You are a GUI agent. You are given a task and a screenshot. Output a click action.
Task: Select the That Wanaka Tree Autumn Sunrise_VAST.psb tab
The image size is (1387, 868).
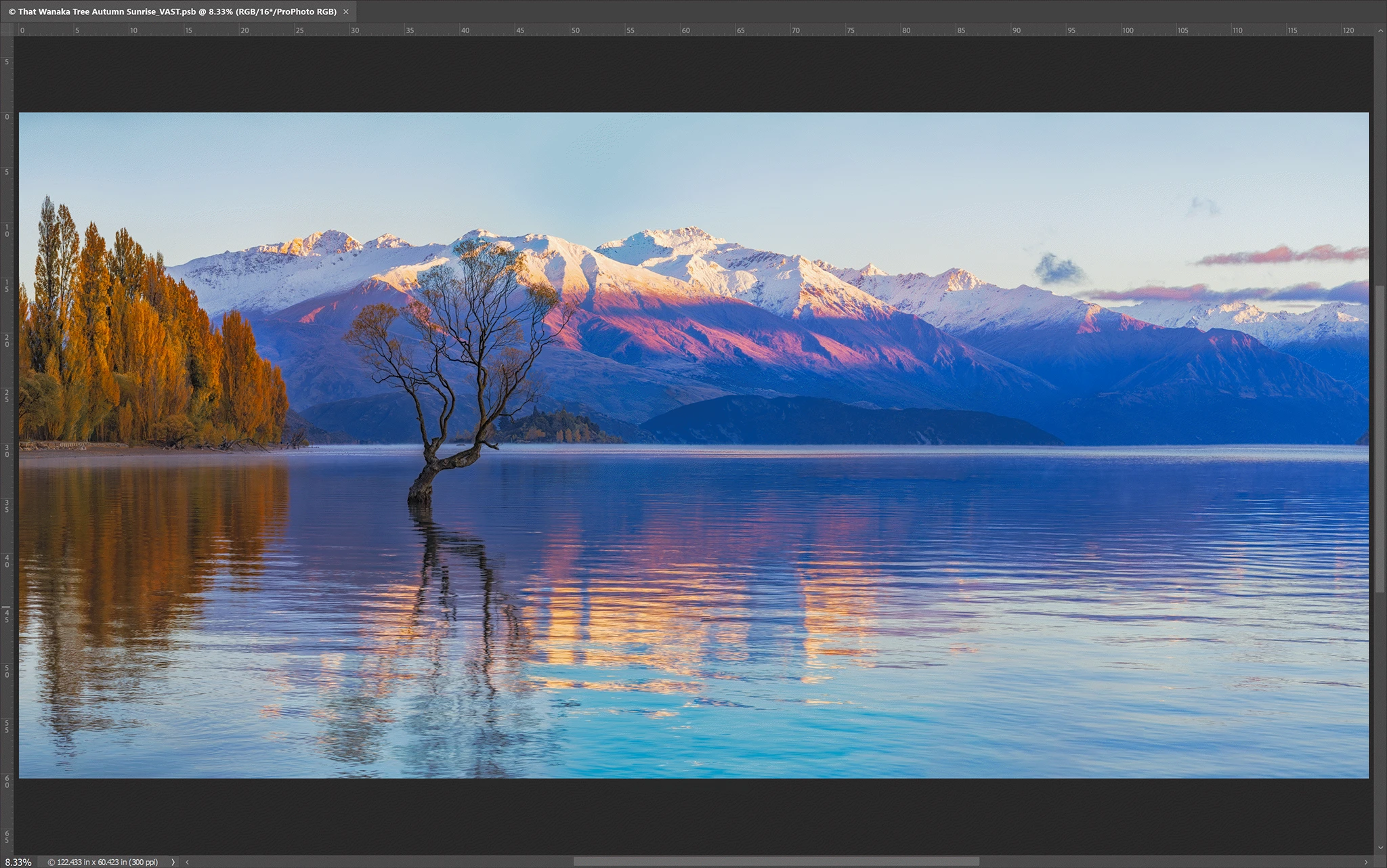click(177, 12)
